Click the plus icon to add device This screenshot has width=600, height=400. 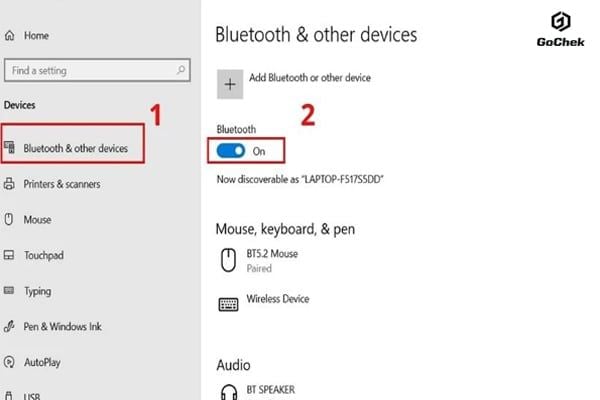click(230, 84)
